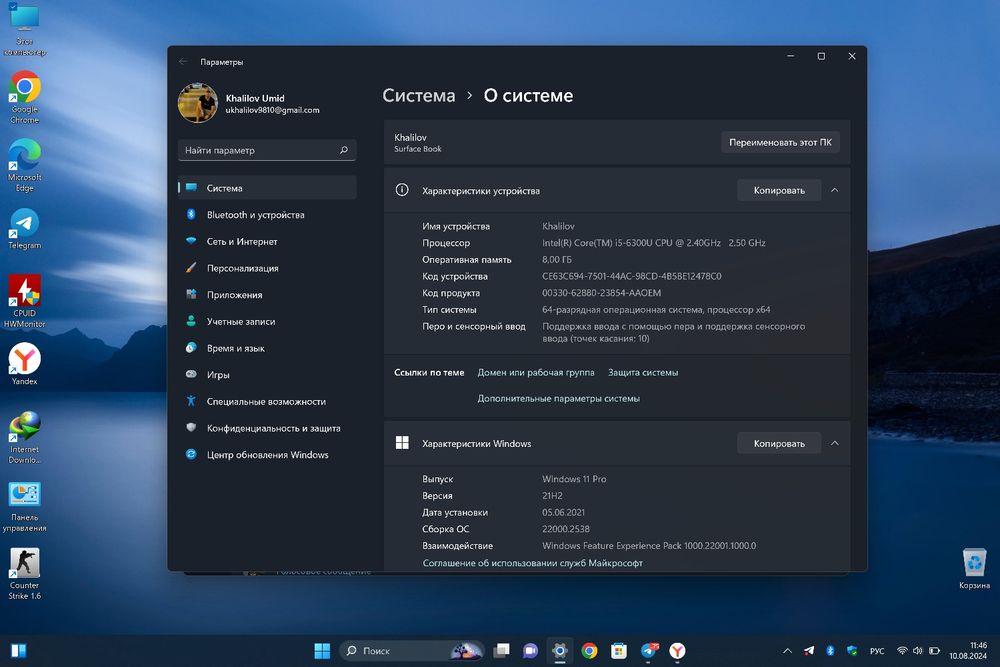Click the Bluetooth icon in system tray

click(830, 651)
